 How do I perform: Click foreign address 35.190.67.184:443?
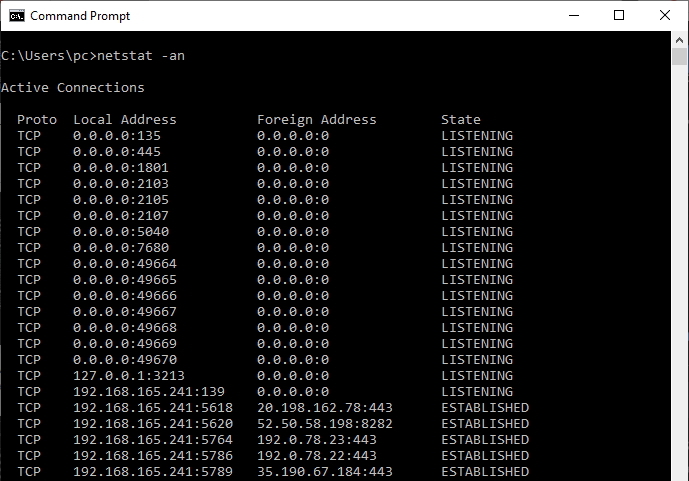(325, 471)
